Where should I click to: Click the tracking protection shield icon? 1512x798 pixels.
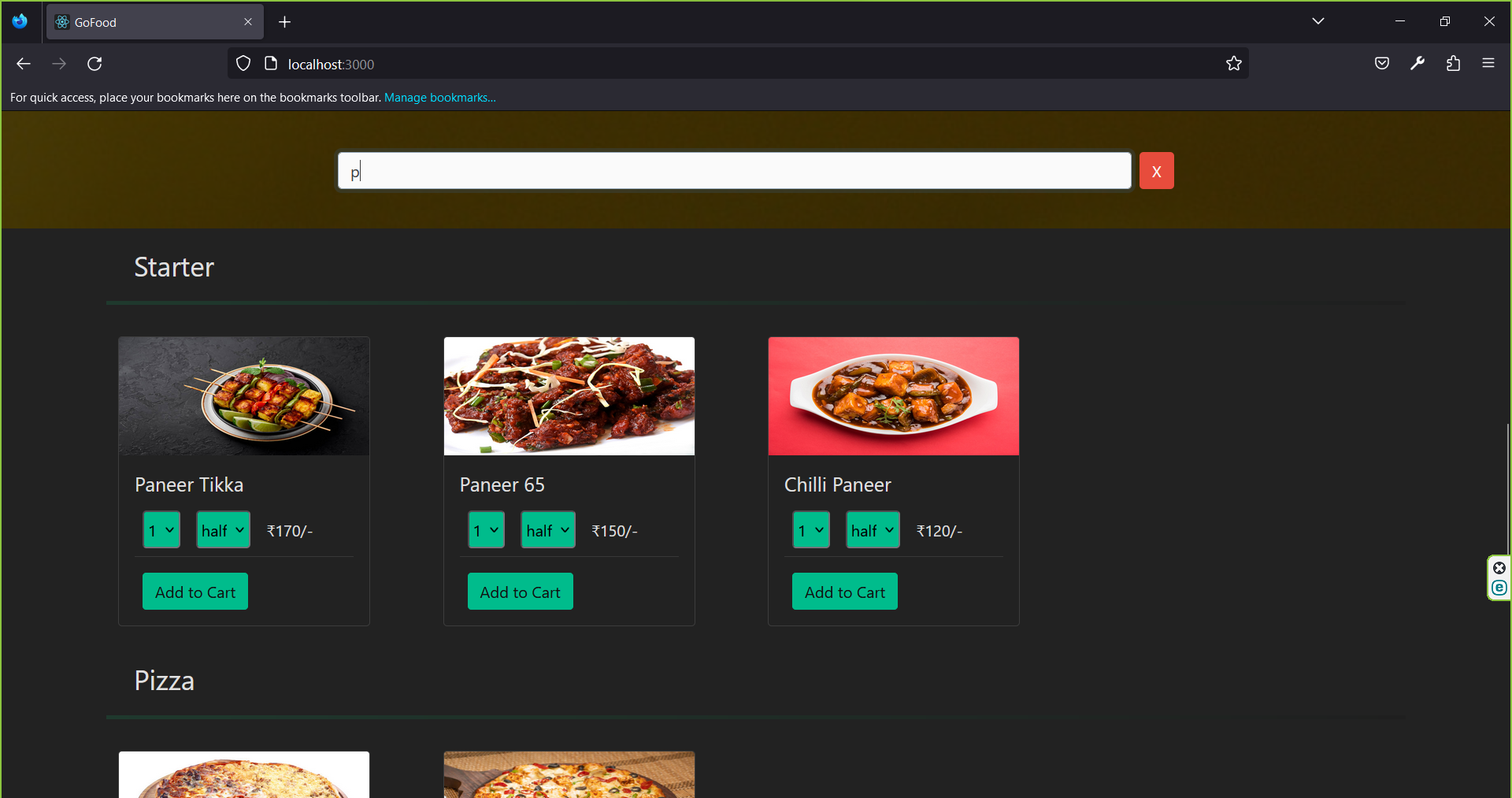[243, 63]
